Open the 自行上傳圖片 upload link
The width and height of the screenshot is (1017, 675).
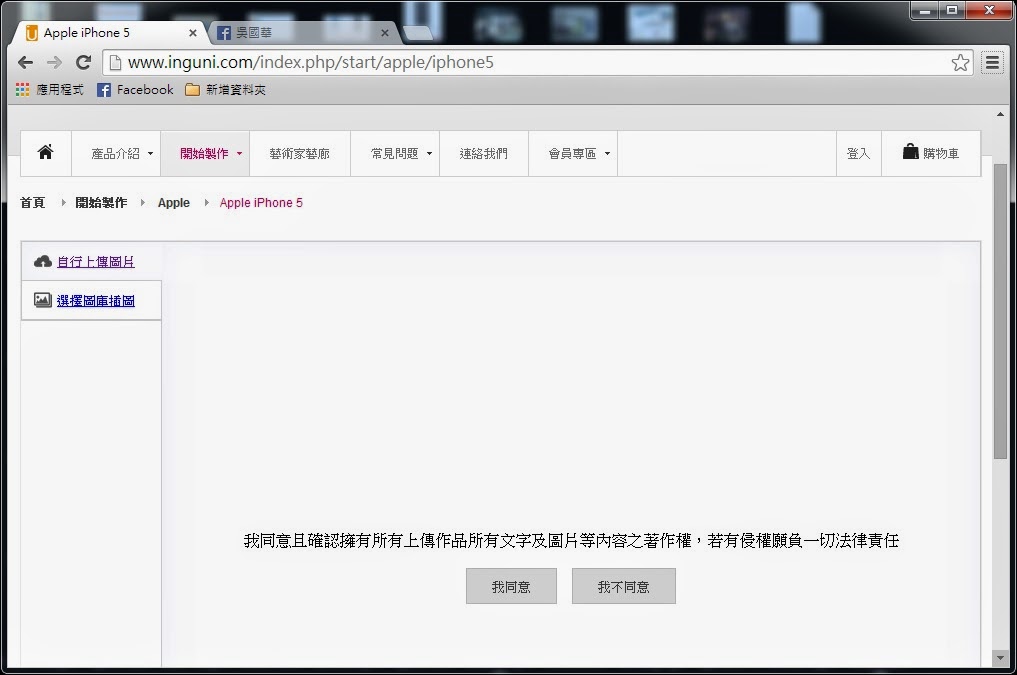[96, 261]
